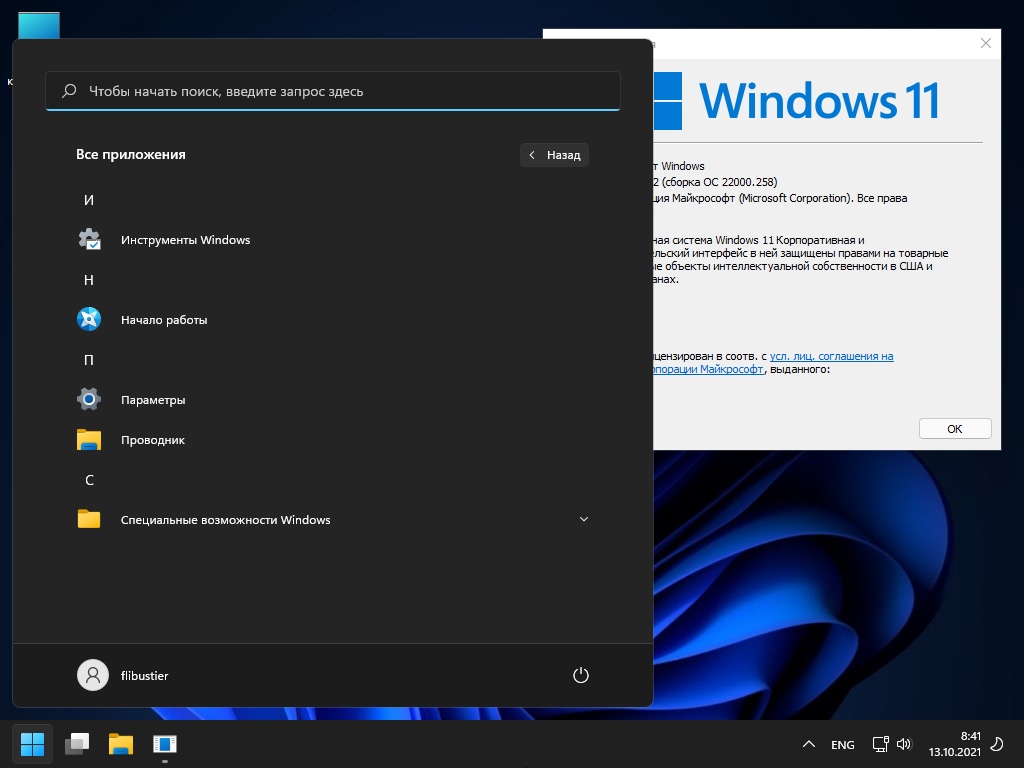Click the focus assist moon icon

pos(997,745)
